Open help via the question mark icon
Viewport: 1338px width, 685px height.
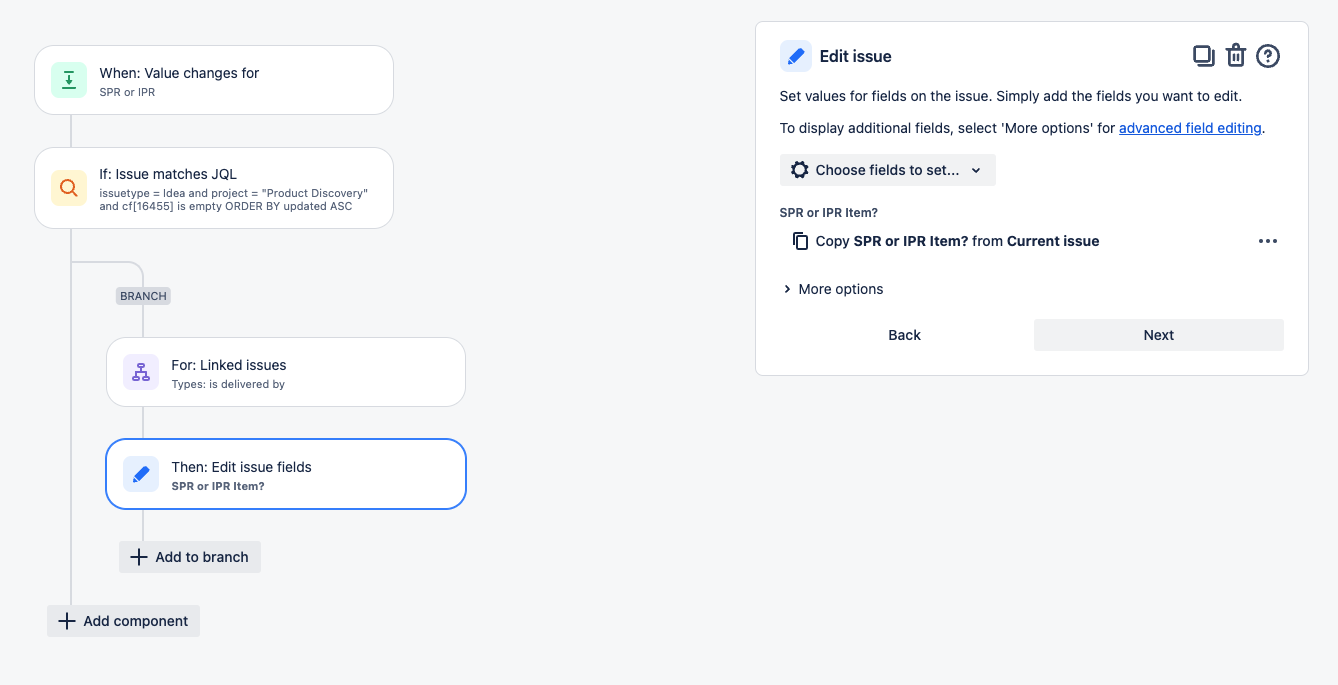point(1268,56)
